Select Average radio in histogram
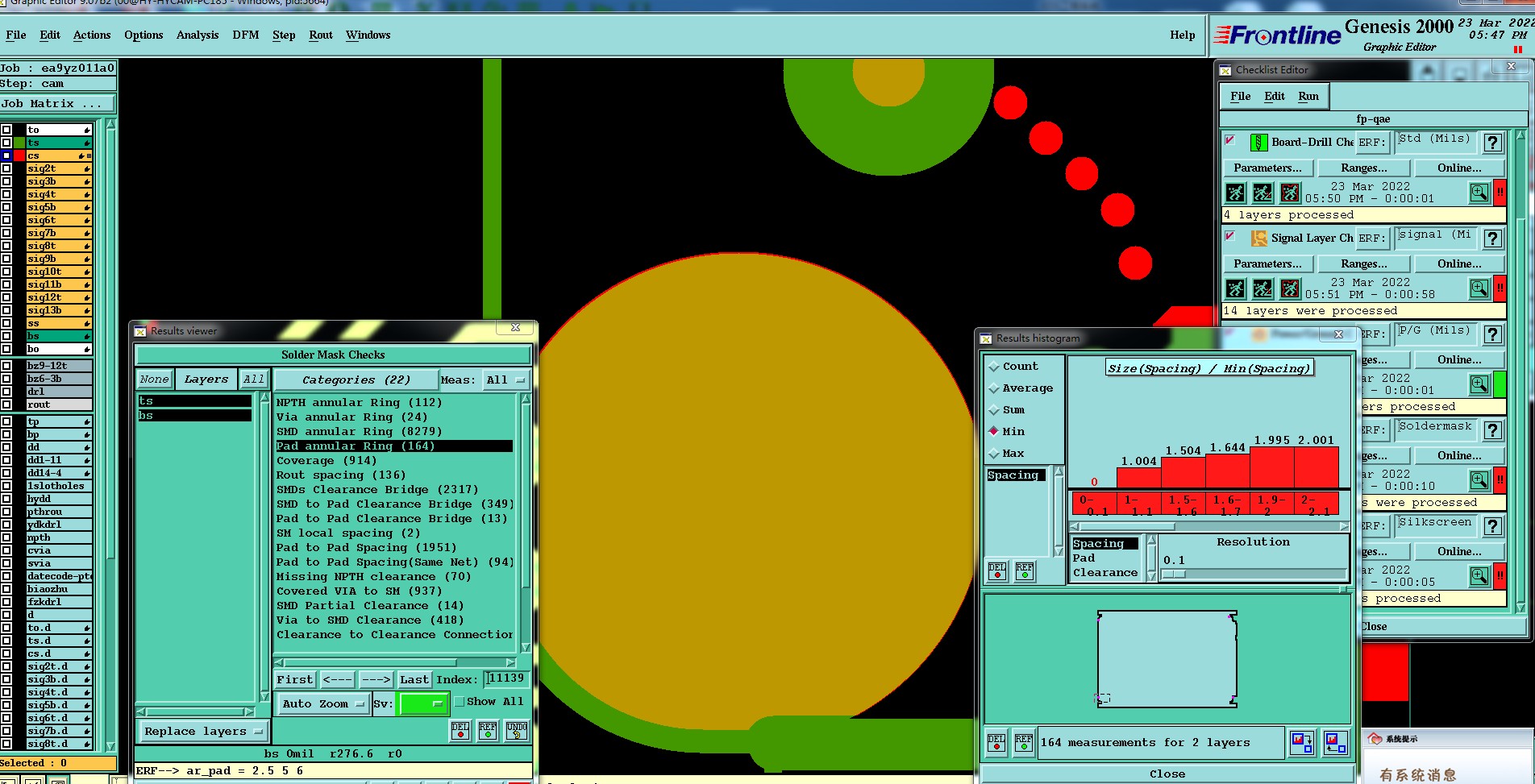Screen dimensions: 1535x784 pos(994,388)
